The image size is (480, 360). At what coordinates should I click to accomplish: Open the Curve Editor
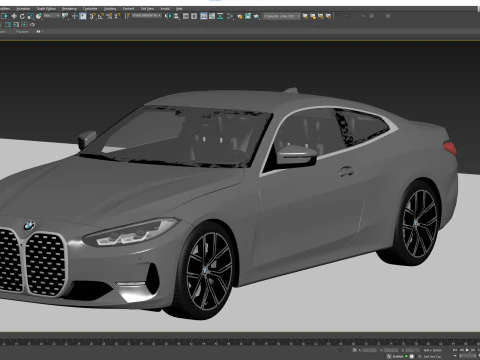(x=212, y=16)
